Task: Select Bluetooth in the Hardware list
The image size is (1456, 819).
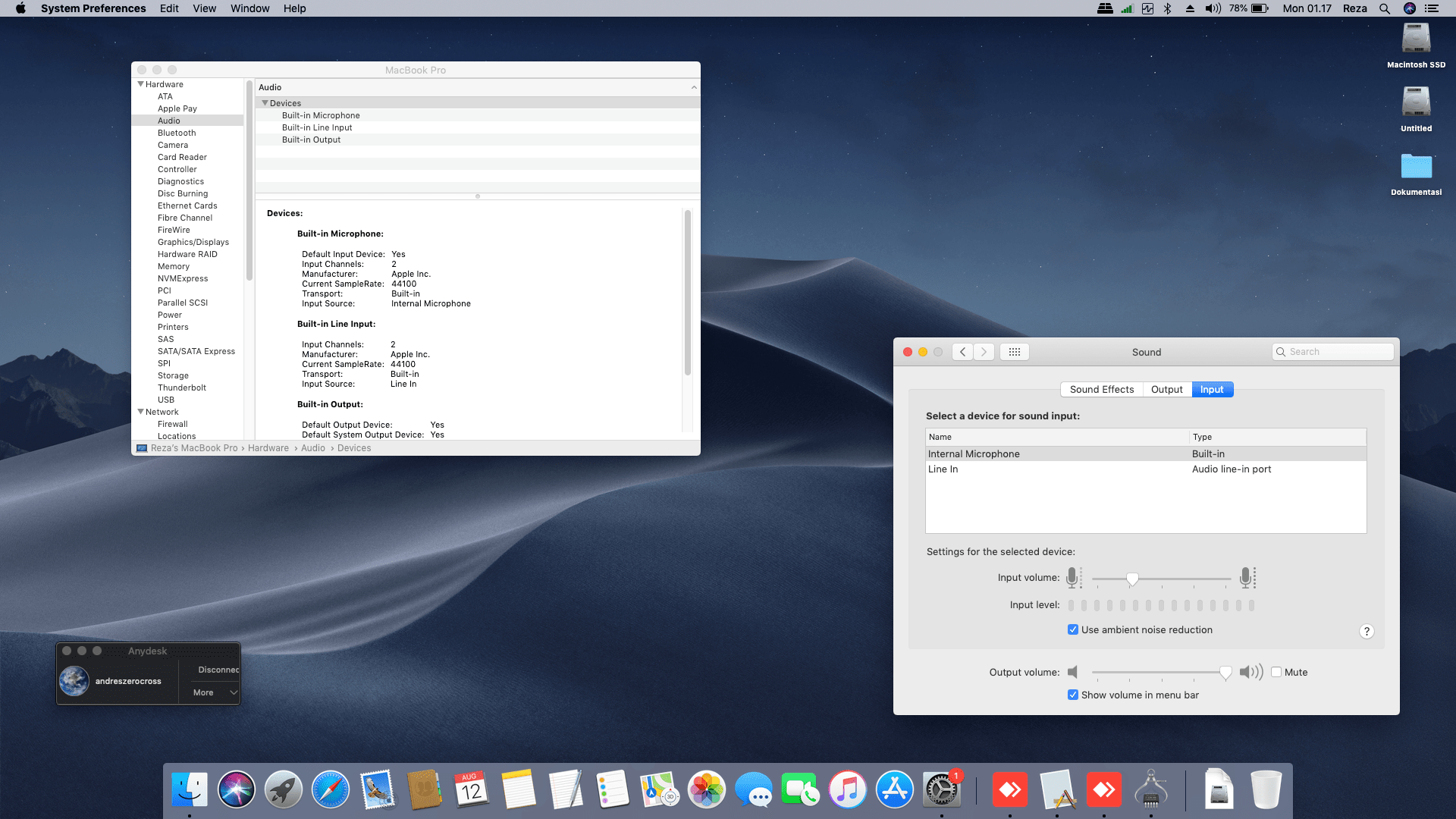Action: pyautogui.click(x=177, y=133)
